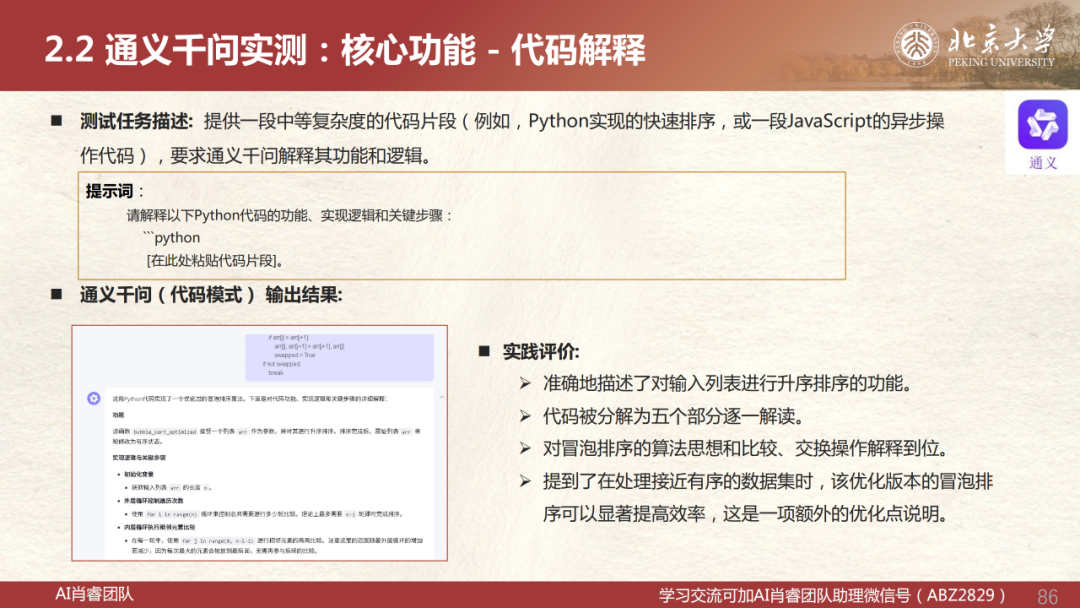
Task: Click the 'AI肖睿团队' footer text
Action: (94, 594)
